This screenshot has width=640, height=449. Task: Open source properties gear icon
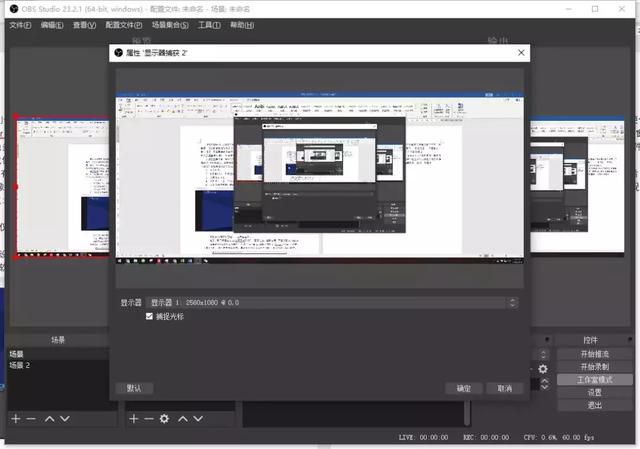tap(164, 419)
